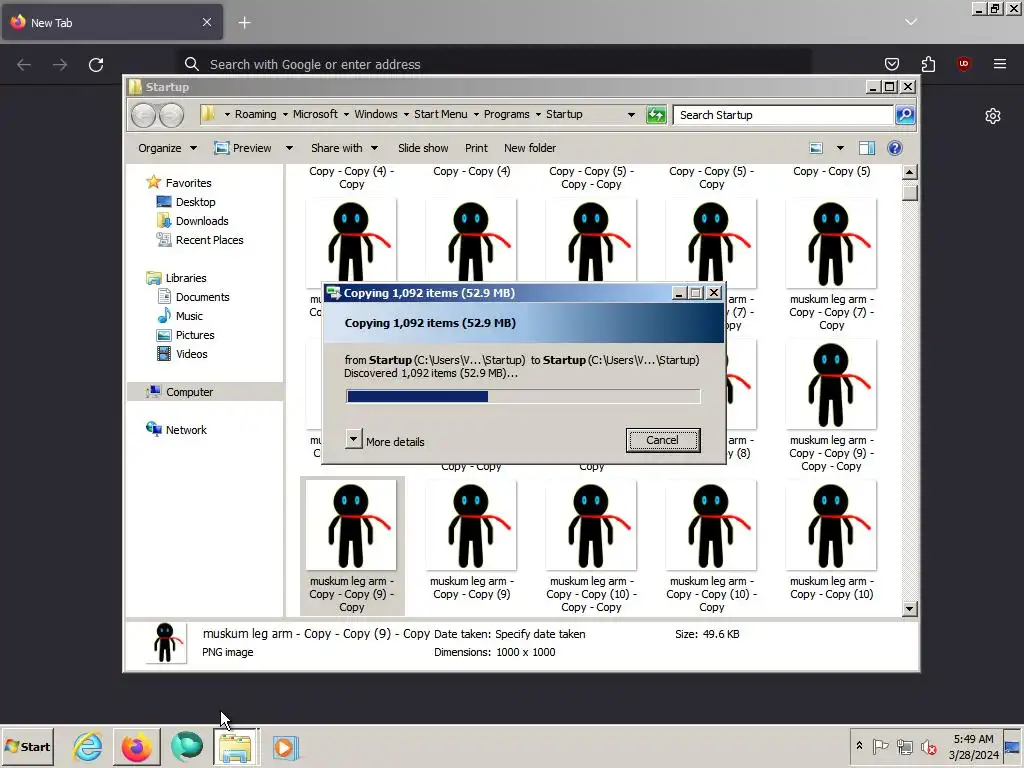Click the Action Center flag tray icon

point(880,746)
